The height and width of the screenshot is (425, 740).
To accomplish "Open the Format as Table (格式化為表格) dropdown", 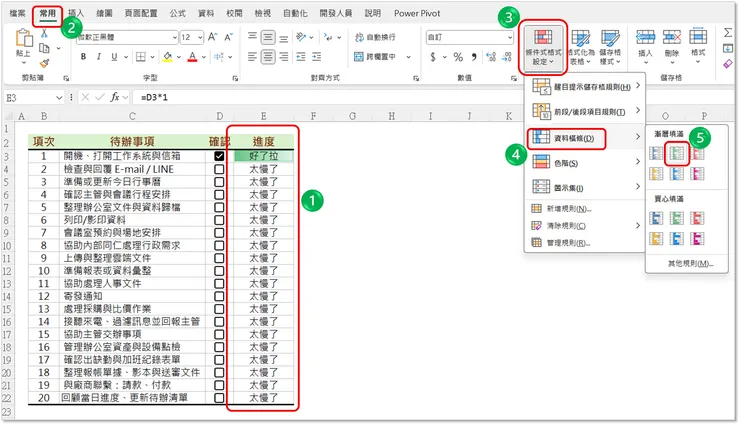I will click(x=580, y=47).
